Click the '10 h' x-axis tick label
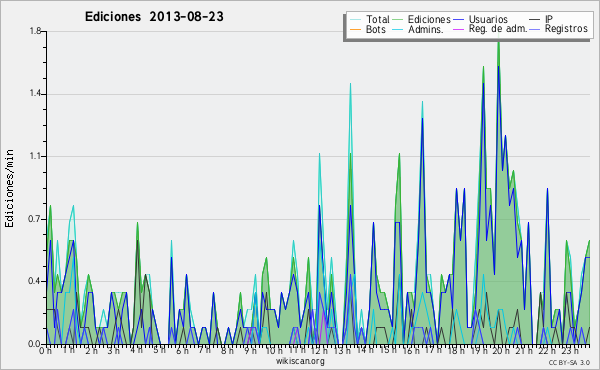 (x=274, y=350)
